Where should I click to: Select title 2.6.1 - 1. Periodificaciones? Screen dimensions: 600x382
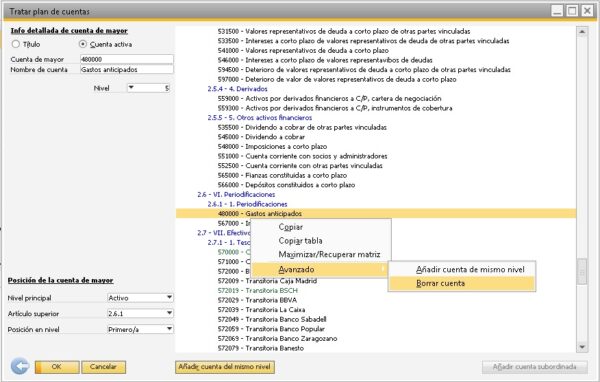(x=247, y=204)
